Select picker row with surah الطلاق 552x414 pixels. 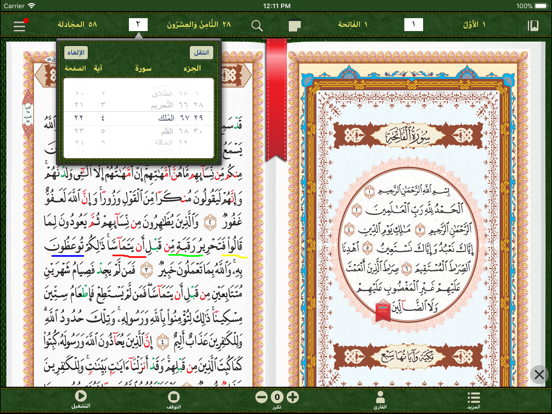(x=139, y=94)
